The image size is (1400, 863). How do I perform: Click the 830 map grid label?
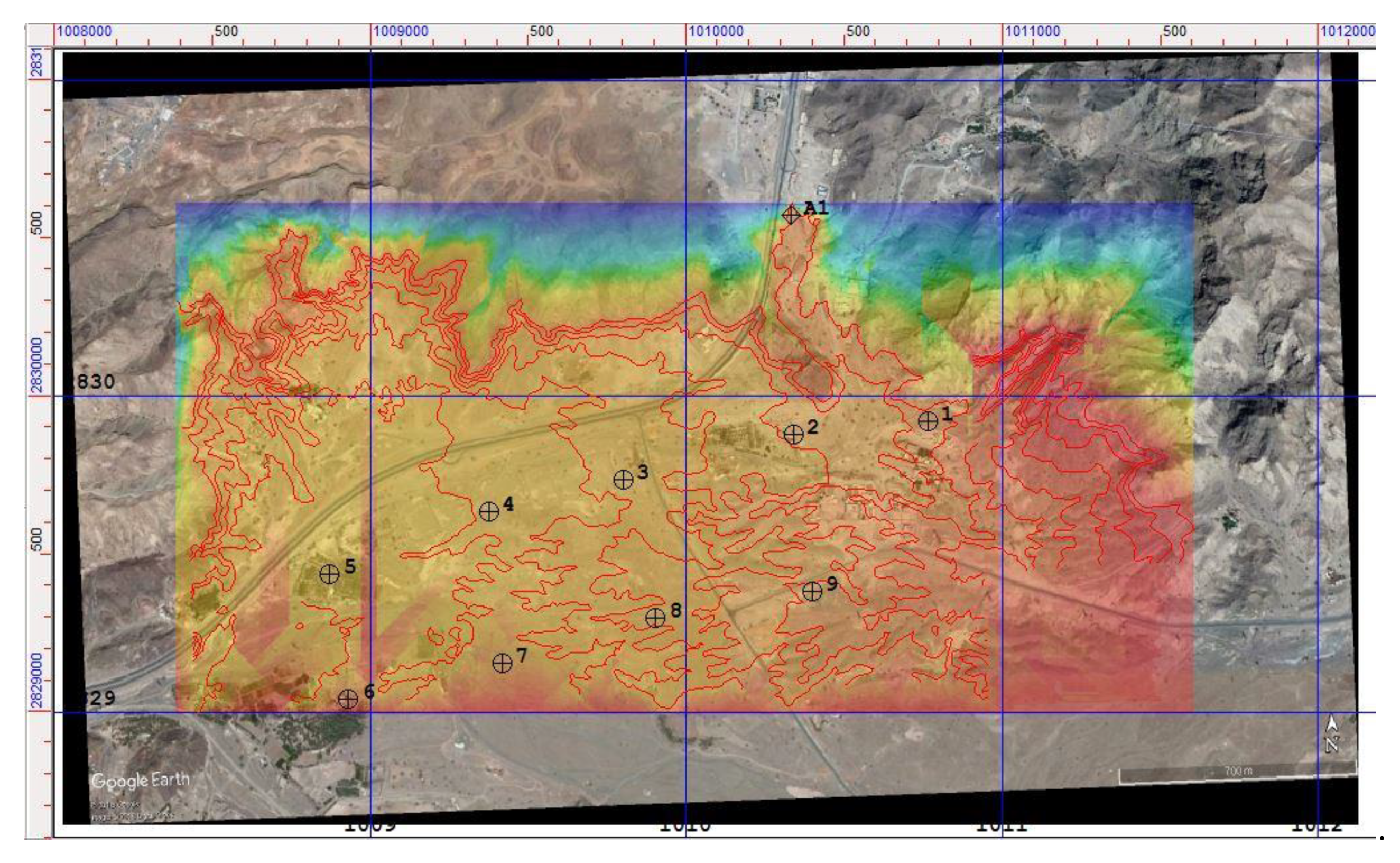[x=96, y=381]
